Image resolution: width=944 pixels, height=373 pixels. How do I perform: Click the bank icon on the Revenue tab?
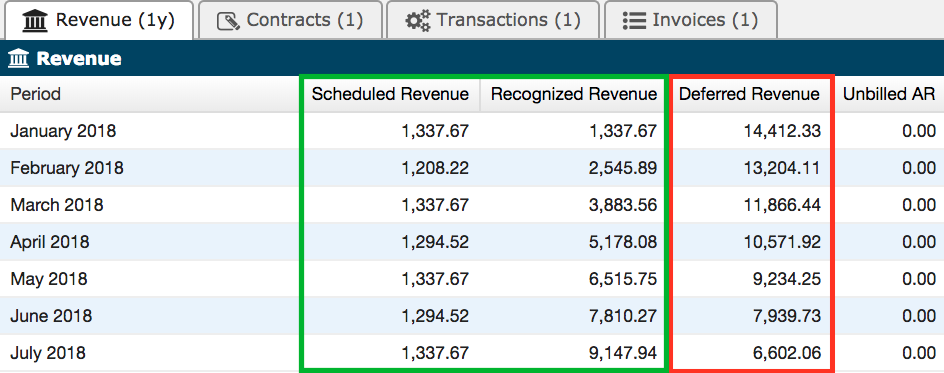35,21
